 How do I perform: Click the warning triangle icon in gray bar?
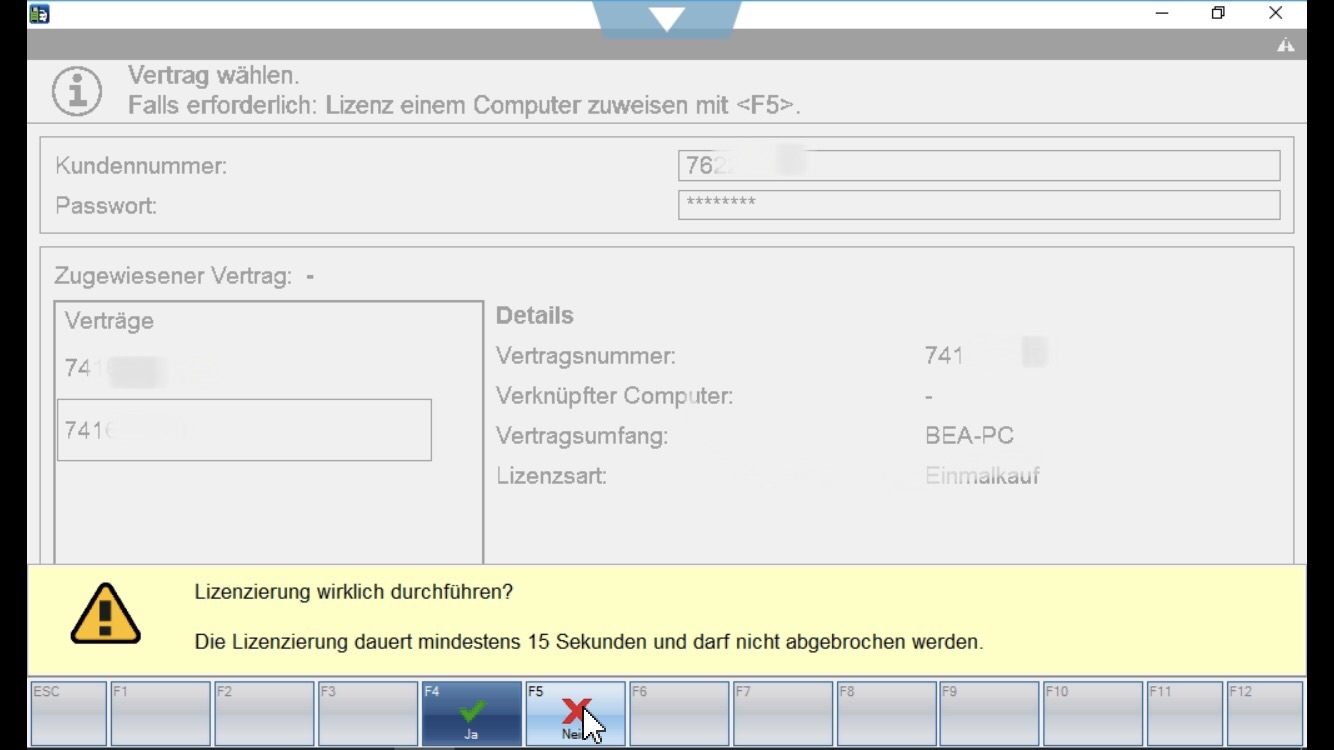pos(1285,45)
